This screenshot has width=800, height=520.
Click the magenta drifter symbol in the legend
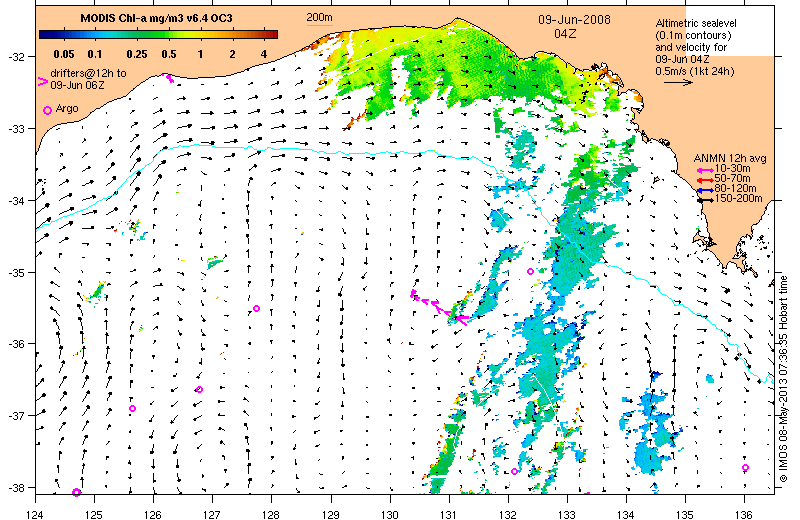(43, 82)
